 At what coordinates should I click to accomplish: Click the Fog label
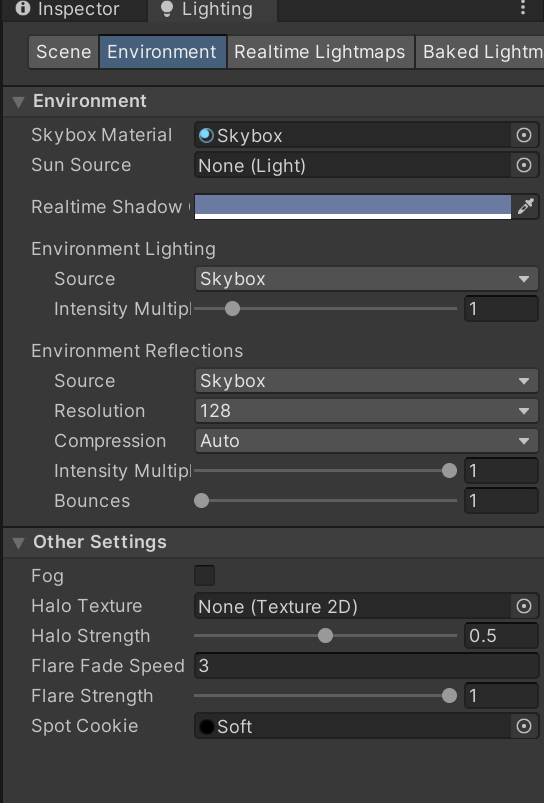[47, 576]
